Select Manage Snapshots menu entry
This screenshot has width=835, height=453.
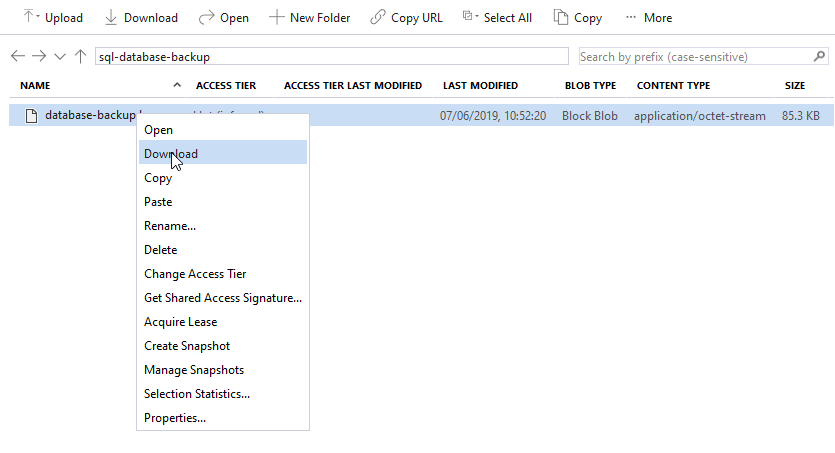tap(223, 369)
